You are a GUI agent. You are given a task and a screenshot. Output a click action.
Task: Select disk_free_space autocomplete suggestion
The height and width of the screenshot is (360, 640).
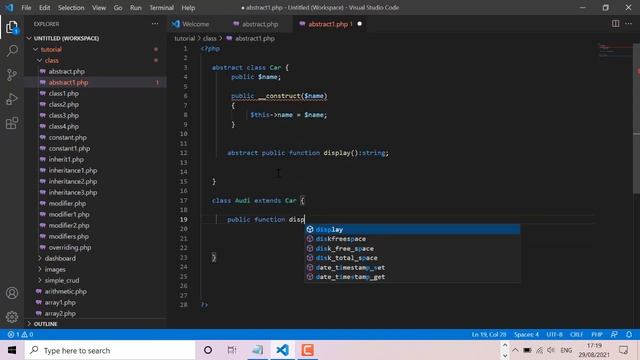coord(412,248)
